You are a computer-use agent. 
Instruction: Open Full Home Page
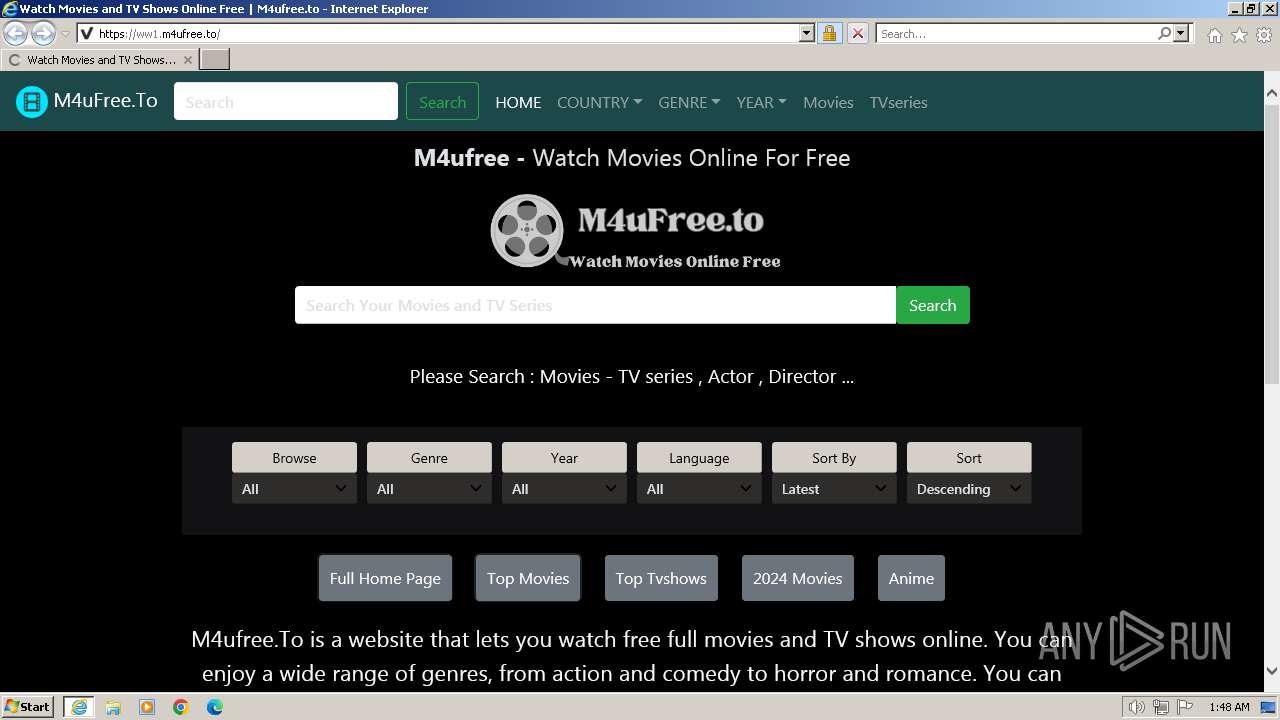(x=385, y=578)
